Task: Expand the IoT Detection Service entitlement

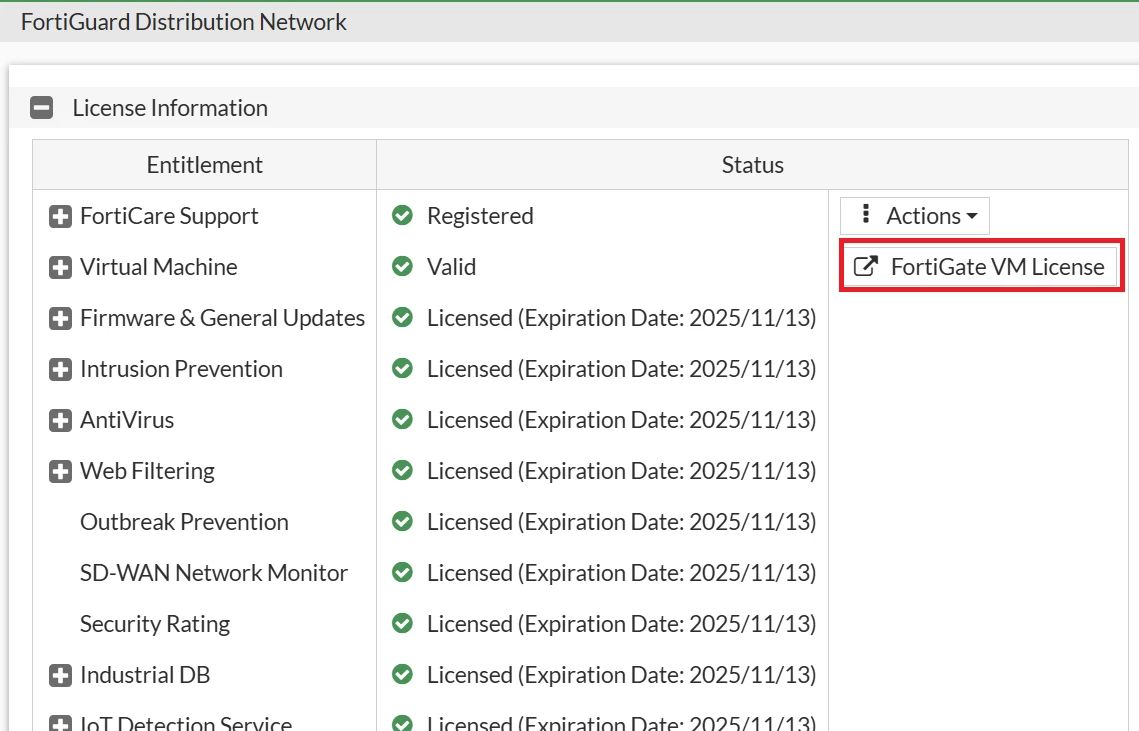Action: coord(60,723)
